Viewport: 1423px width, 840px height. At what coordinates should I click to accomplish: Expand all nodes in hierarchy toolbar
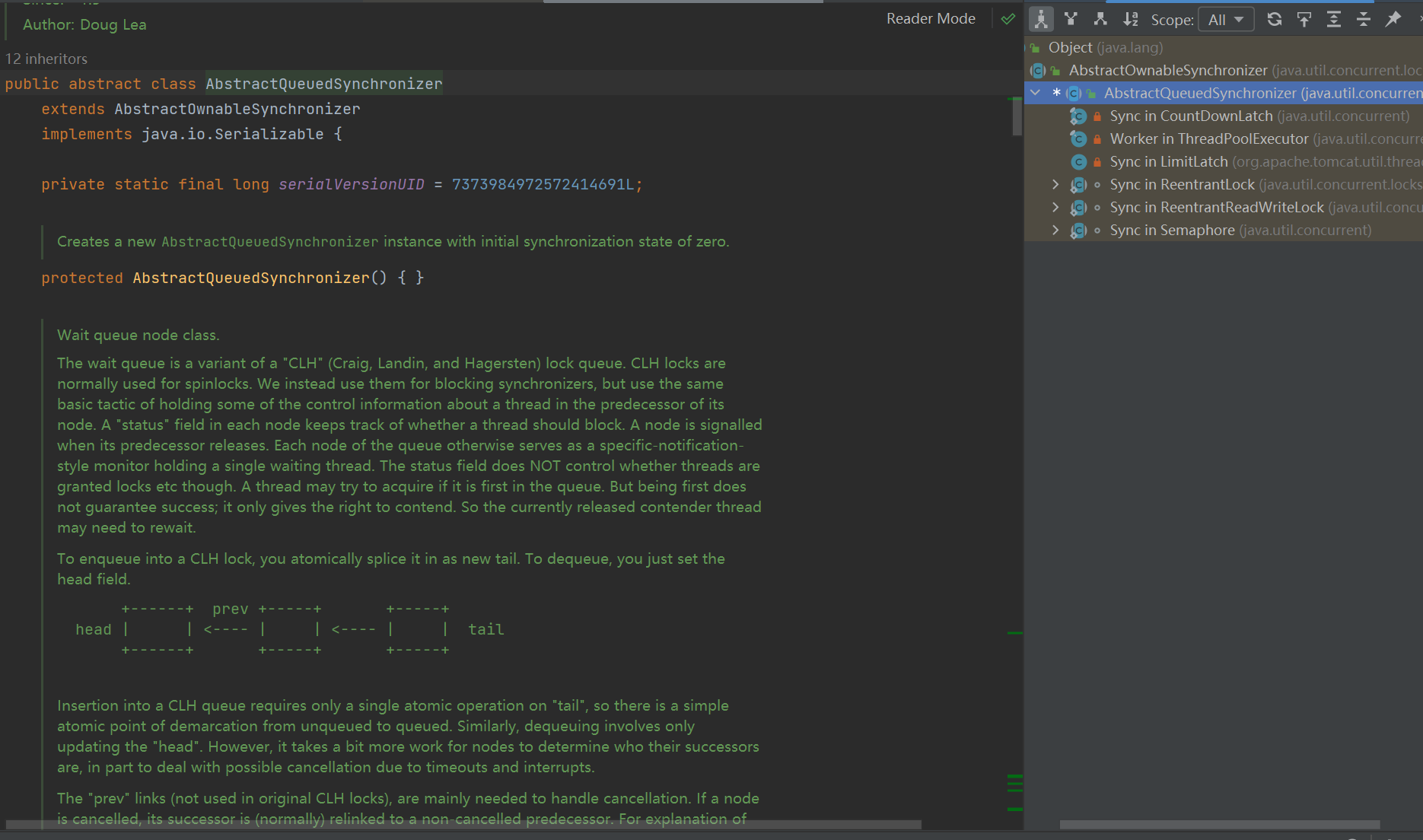click(x=1334, y=19)
